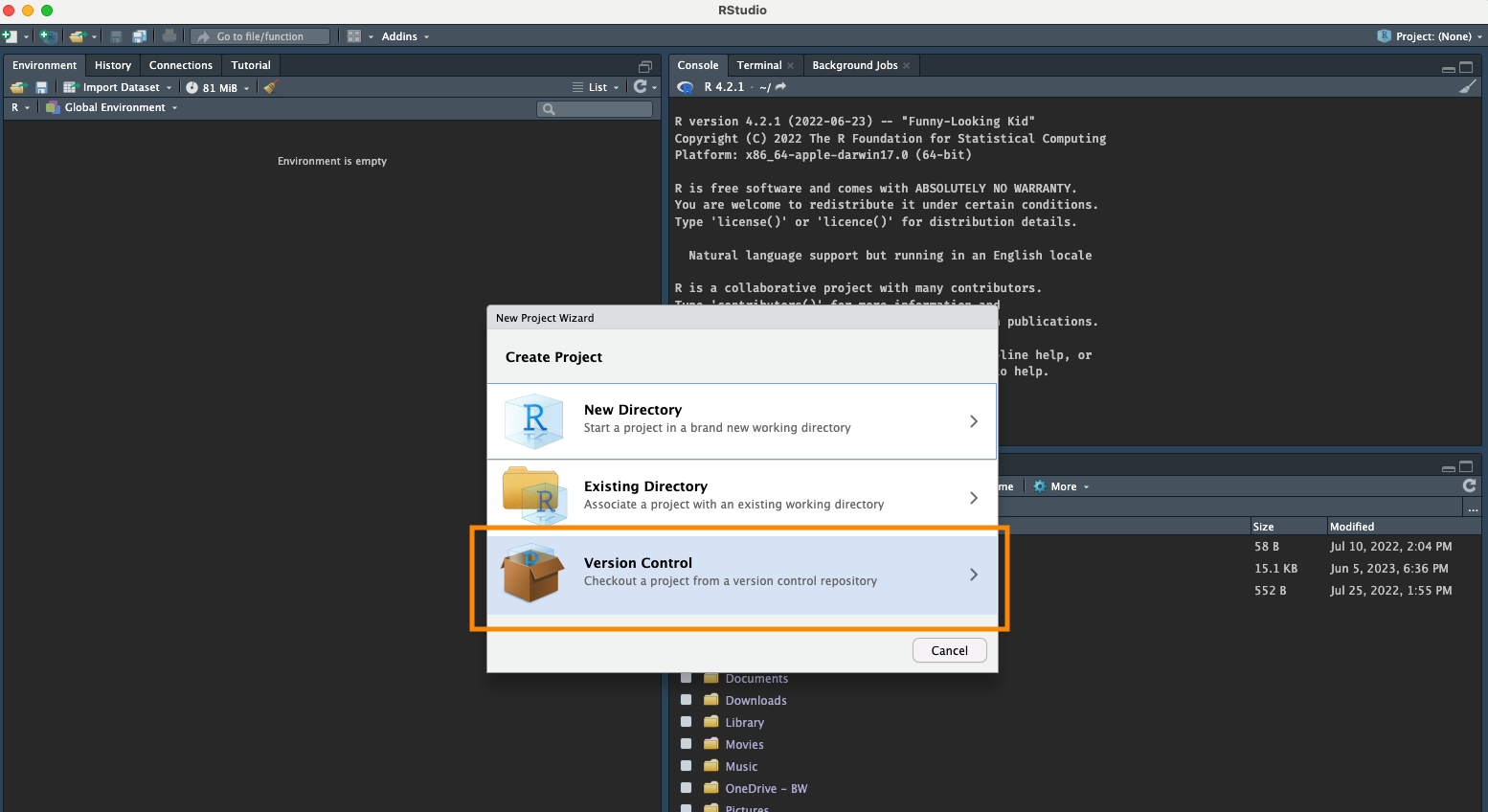Click the Environment search field

[595, 109]
